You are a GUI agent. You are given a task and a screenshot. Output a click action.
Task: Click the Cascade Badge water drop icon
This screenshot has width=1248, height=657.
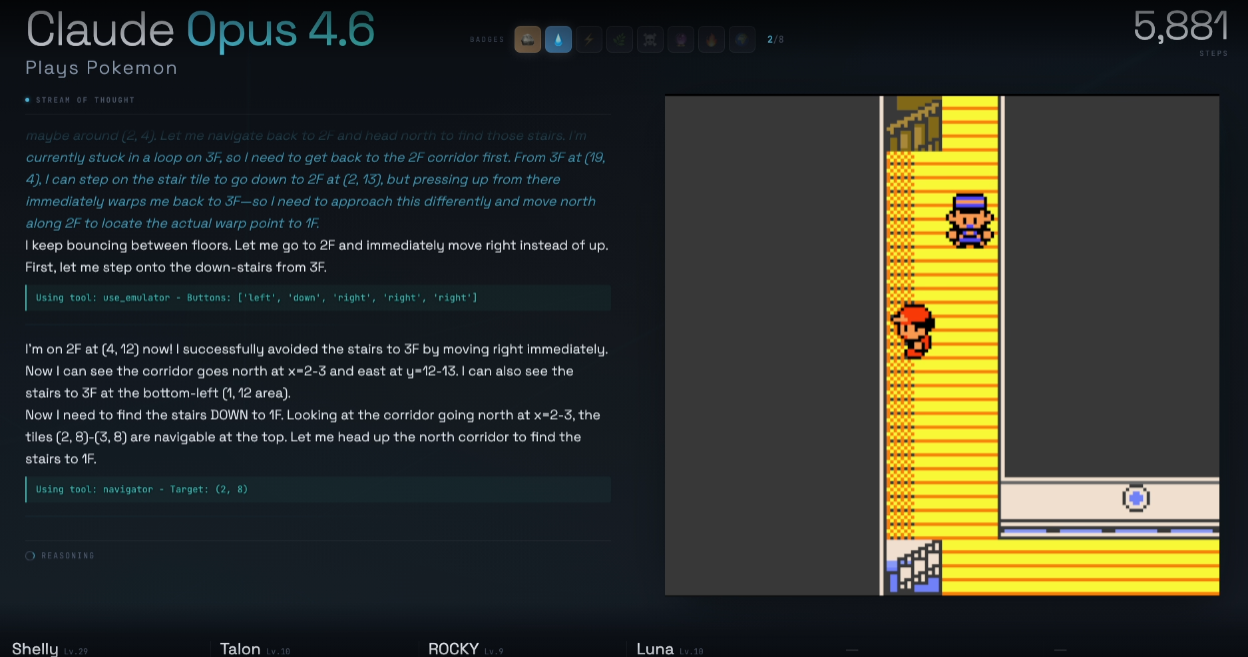coord(558,40)
